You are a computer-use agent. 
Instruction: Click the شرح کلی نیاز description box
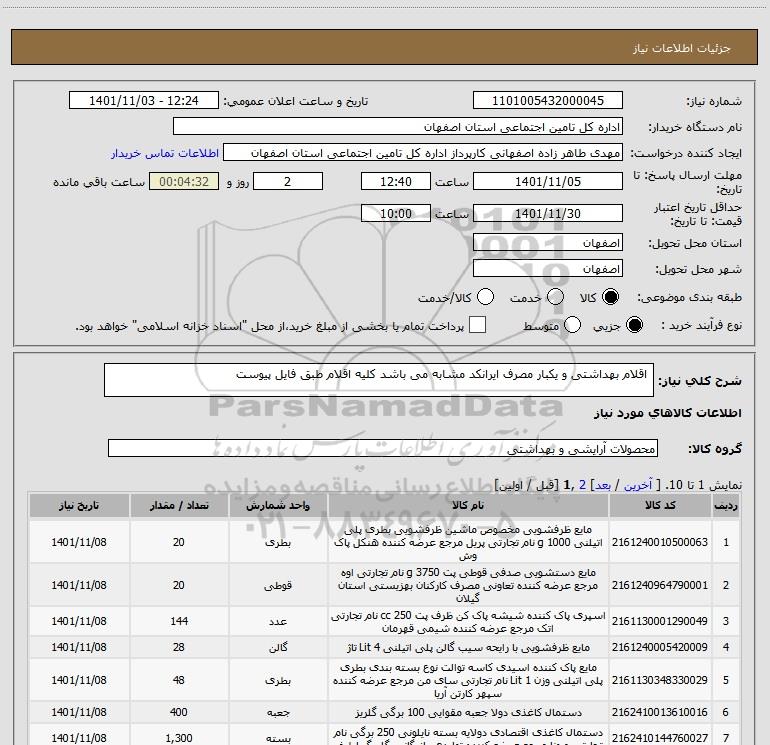[x=379, y=380]
